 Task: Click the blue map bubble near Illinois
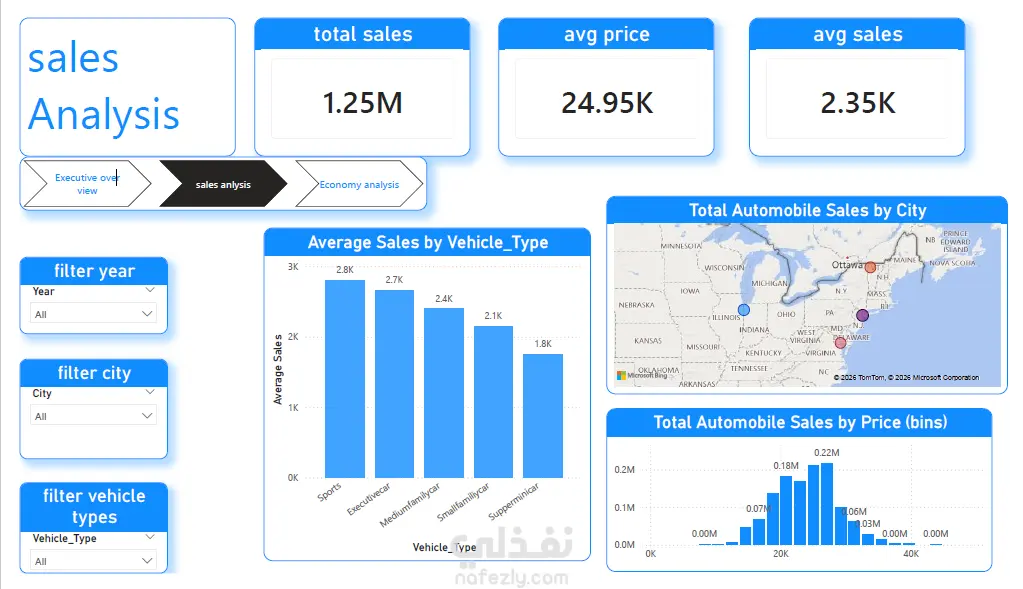click(744, 310)
